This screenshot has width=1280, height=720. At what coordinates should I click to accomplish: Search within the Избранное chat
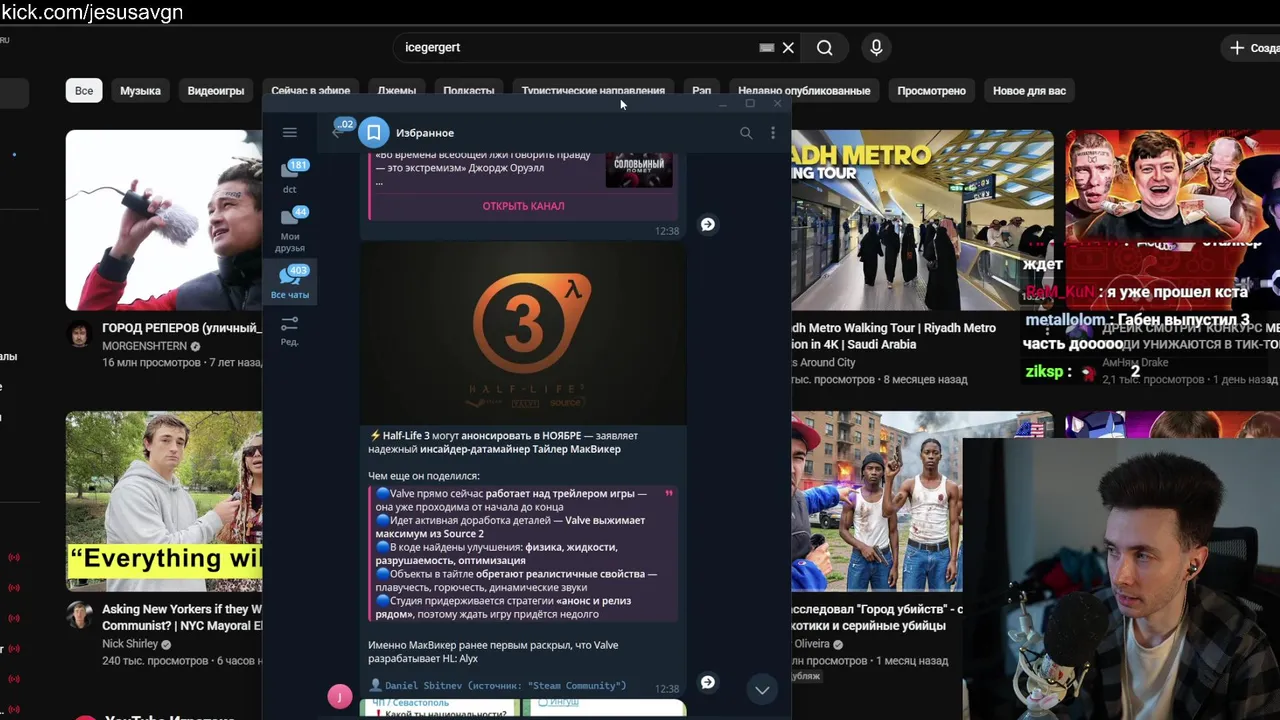click(x=745, y=132)
